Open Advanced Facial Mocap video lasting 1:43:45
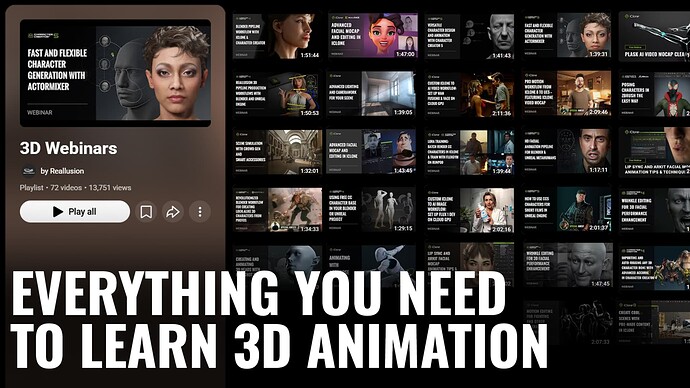This screenshot has height=388, width=690. (x=372, y=152)
